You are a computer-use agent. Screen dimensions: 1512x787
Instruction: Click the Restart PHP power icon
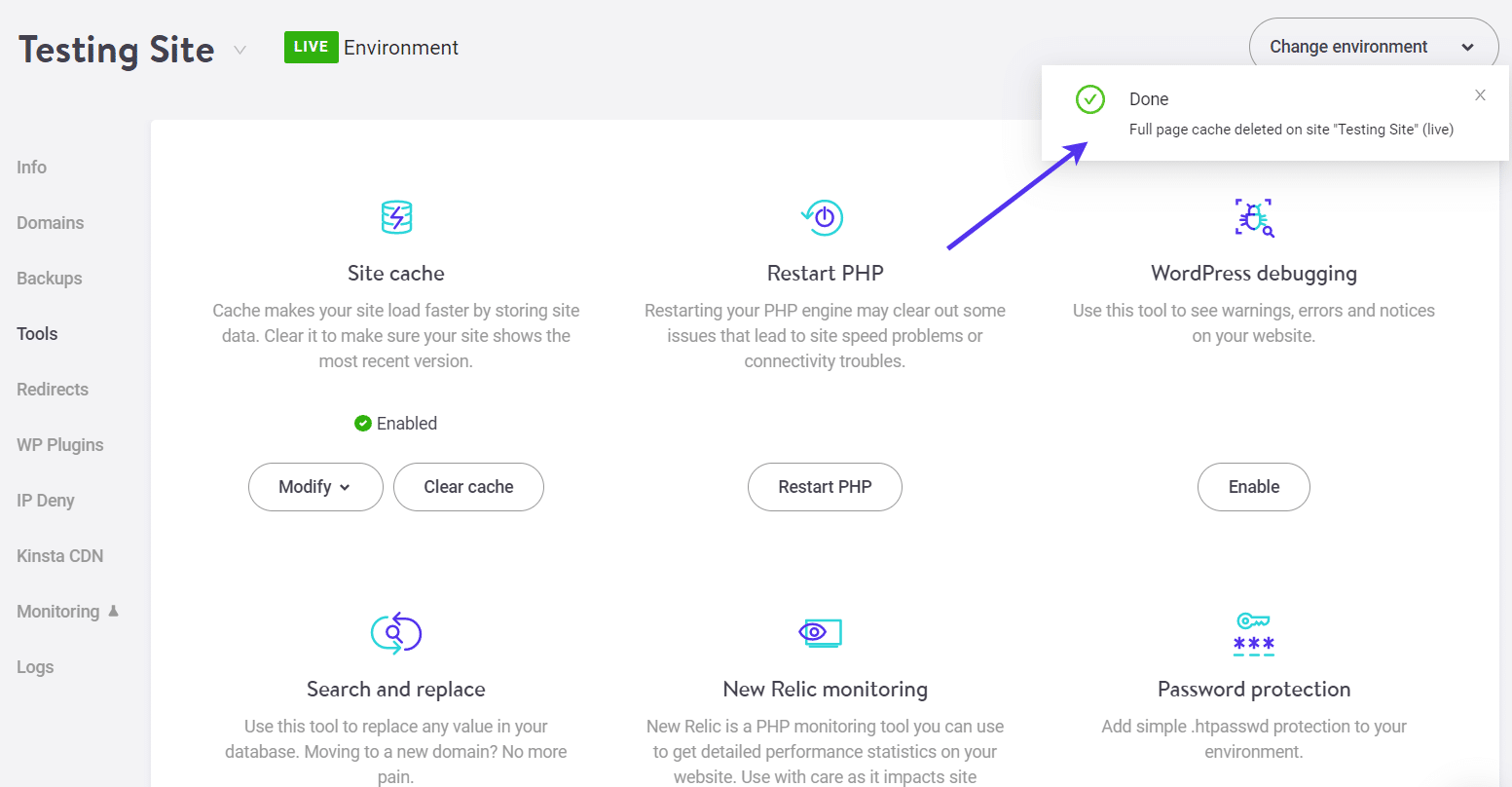point(823,216)
